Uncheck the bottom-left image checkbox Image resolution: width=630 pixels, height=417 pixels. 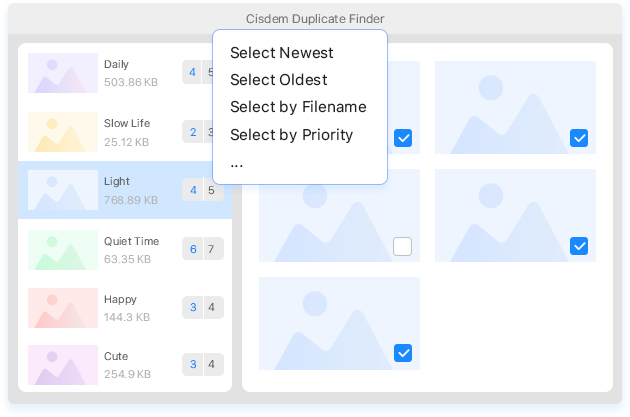click(403, 353)
